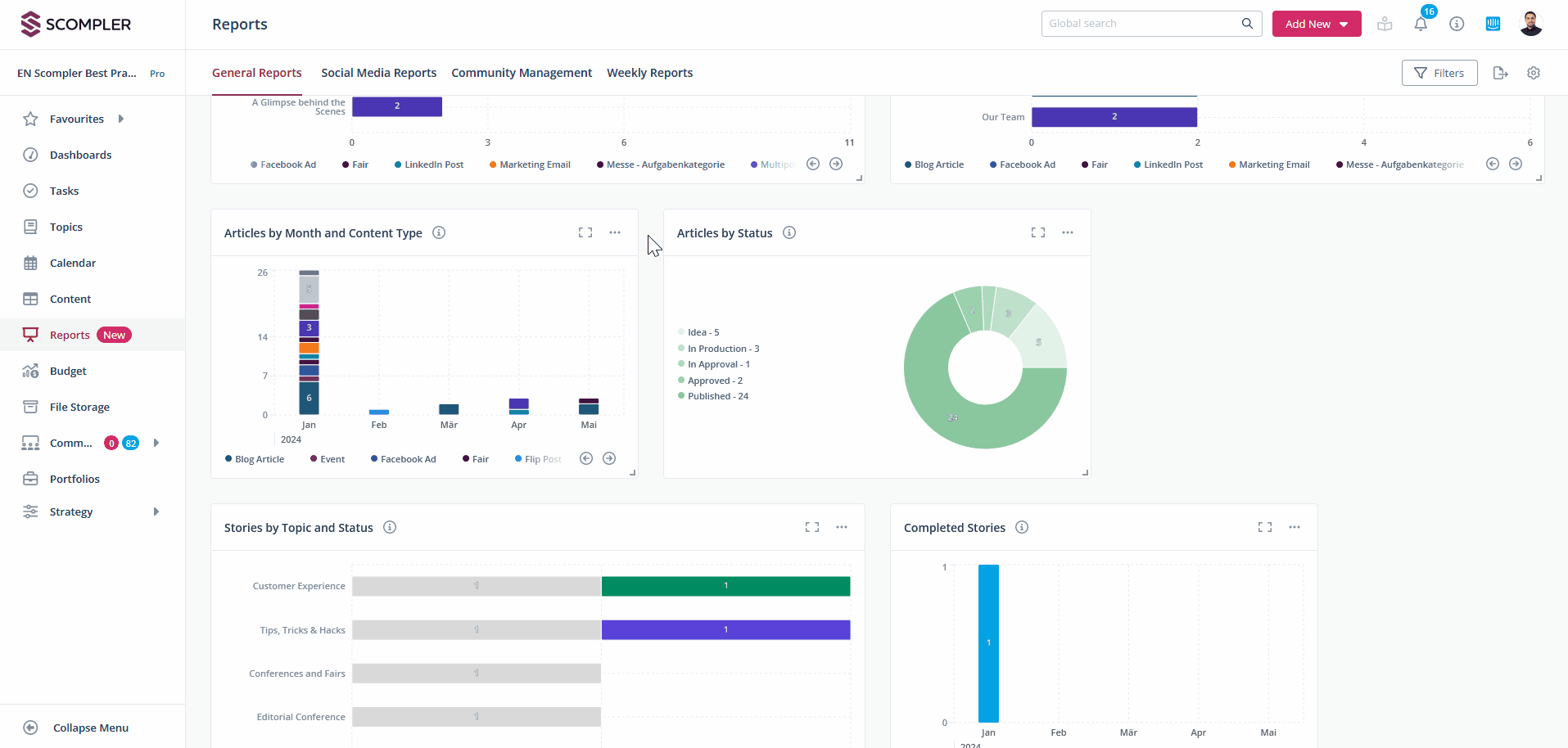Open the Filters button
Screen dimensions: 1568x748
(1439, 73)
